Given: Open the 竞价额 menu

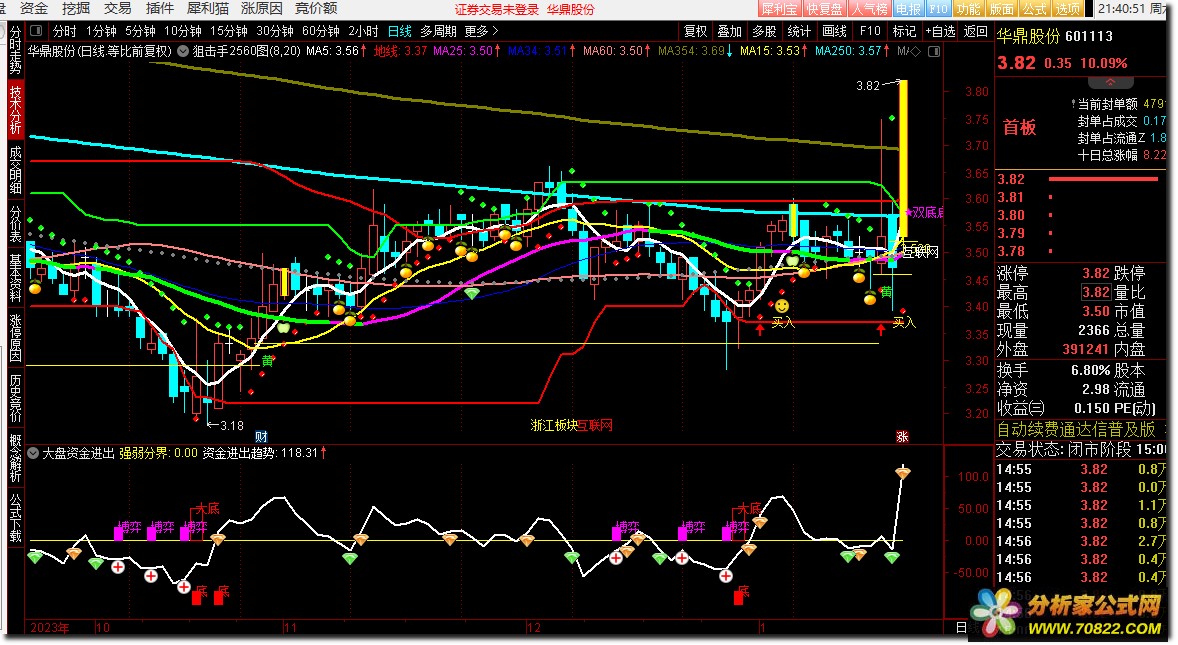Looking at the screenshot, I should (316, 8).
